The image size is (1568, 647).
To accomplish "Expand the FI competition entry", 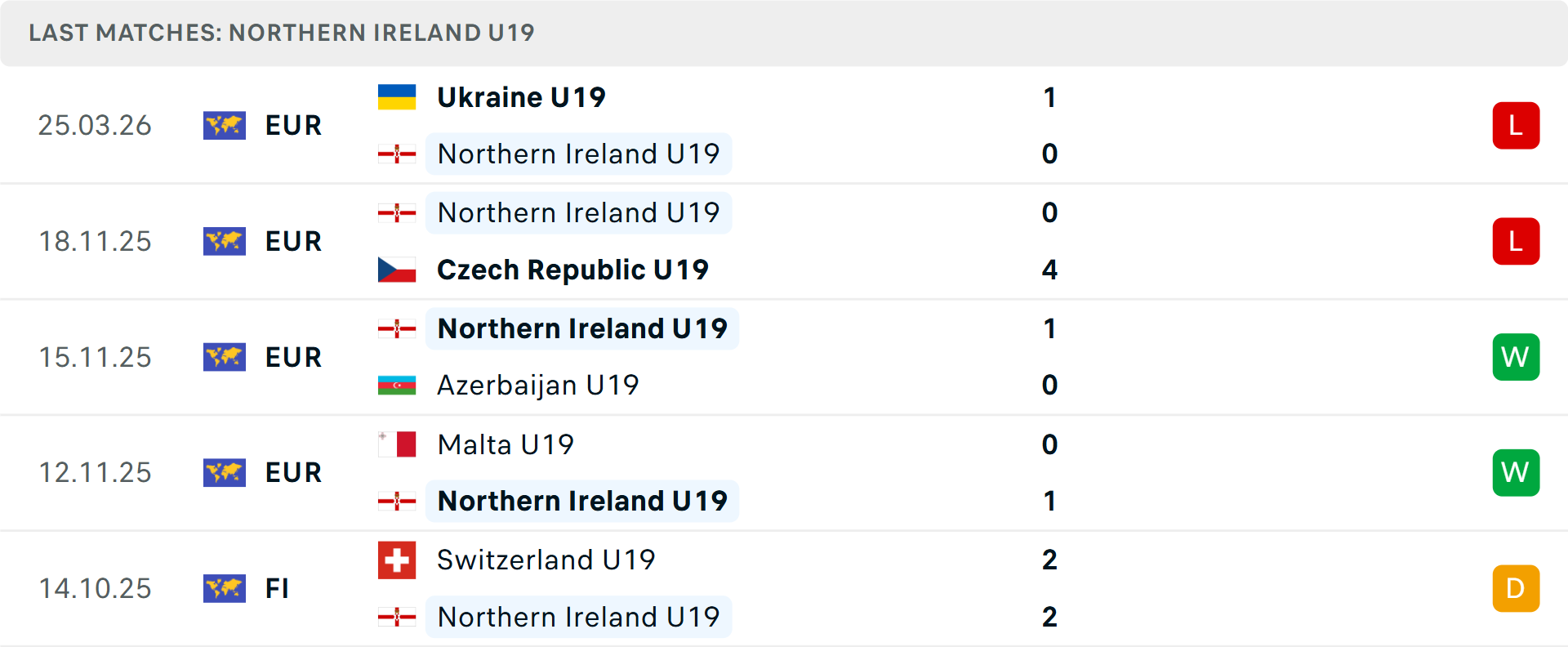I will tap(278, 588).
